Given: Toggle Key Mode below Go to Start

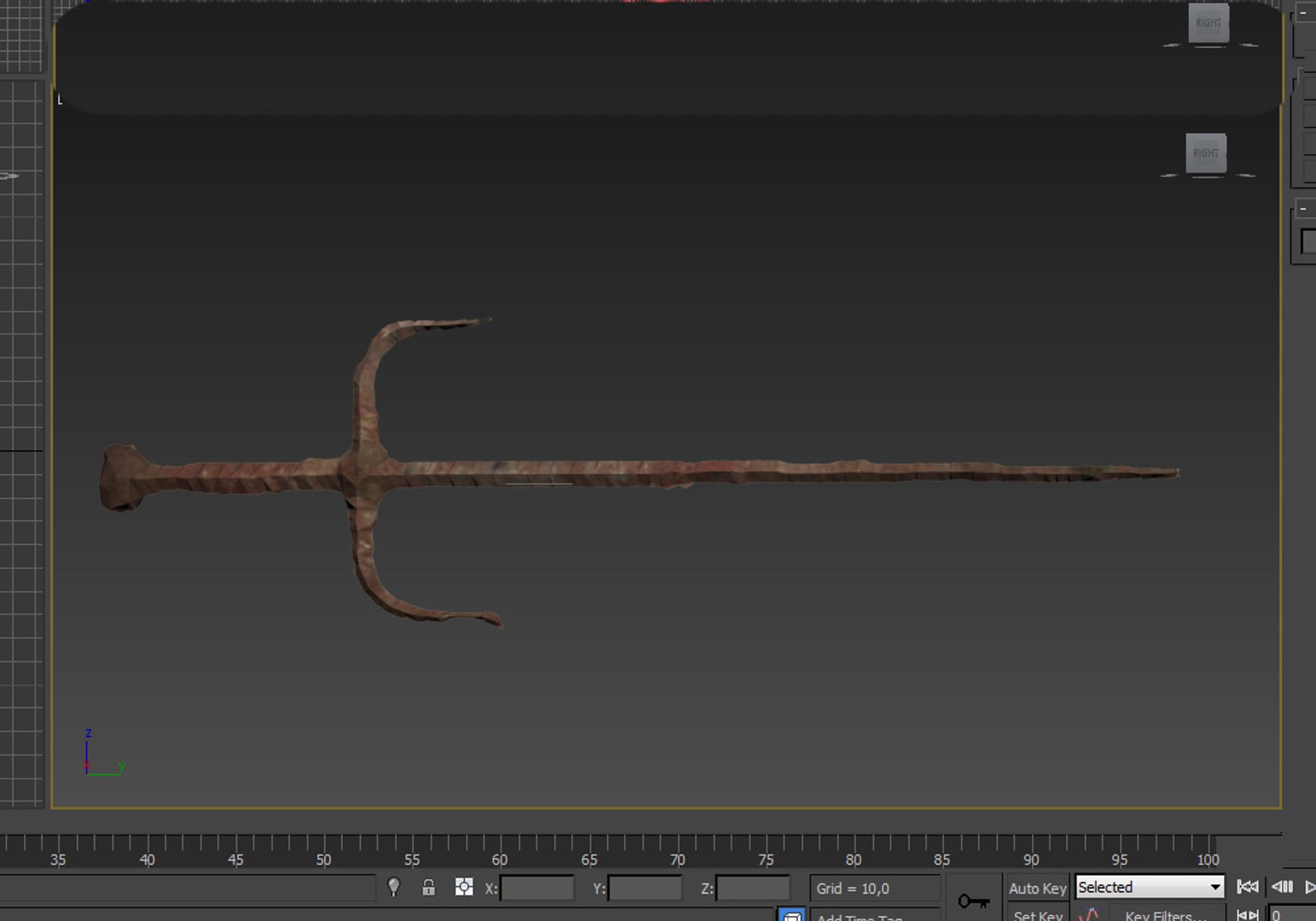Looking at the screenshot, I should point(1248,915).
